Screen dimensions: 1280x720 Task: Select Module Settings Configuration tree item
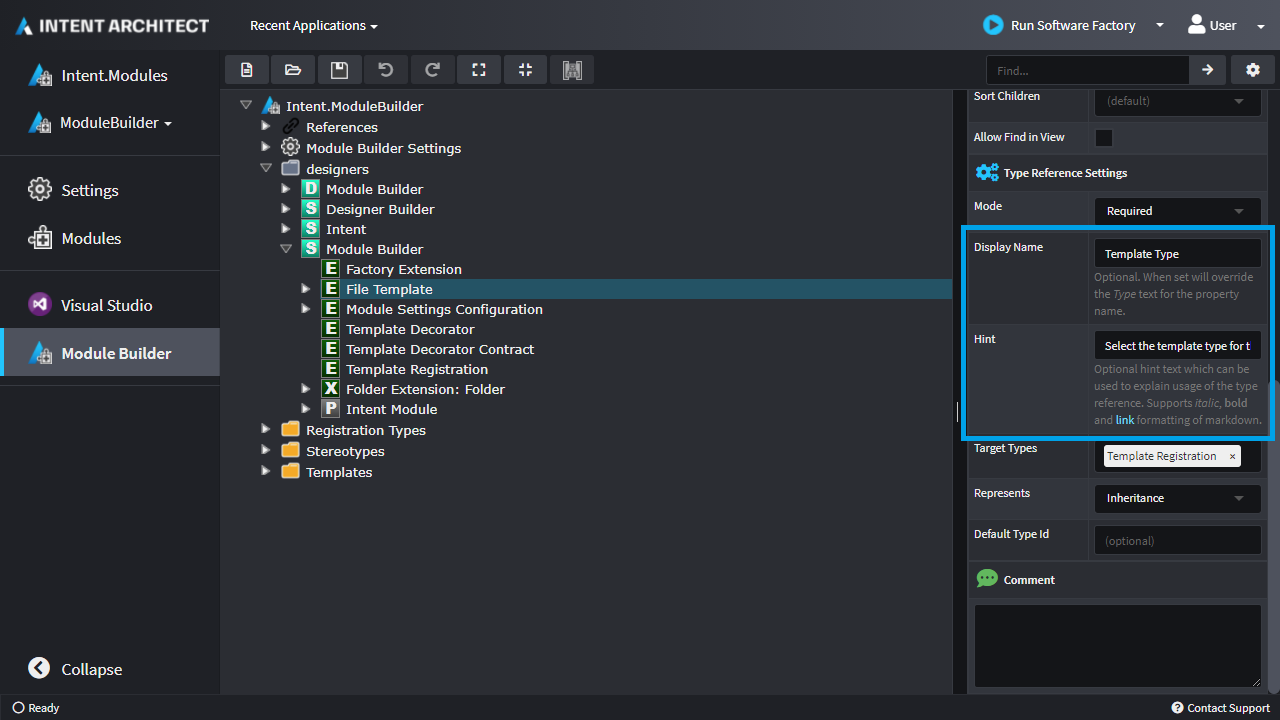point(444,309)
